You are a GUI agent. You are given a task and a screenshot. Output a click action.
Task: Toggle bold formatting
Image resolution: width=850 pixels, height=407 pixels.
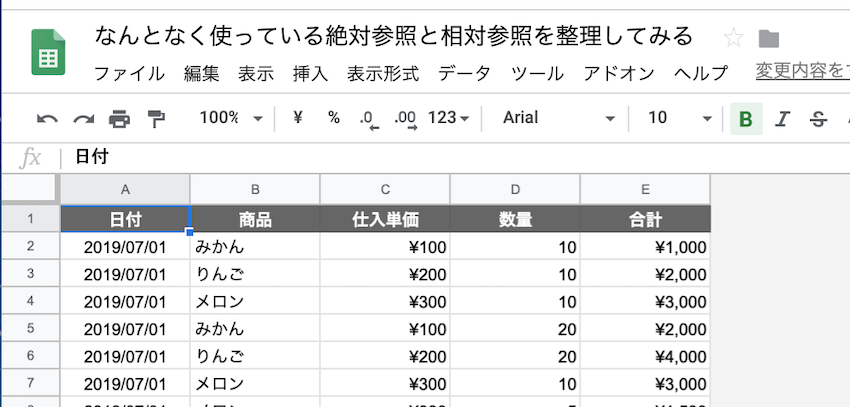[745, 119]
